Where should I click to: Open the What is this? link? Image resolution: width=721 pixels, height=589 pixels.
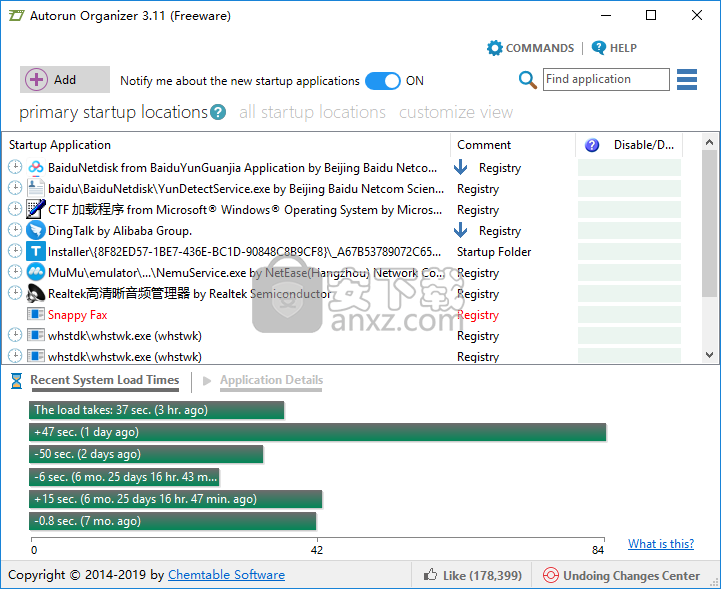click(660, 544)
